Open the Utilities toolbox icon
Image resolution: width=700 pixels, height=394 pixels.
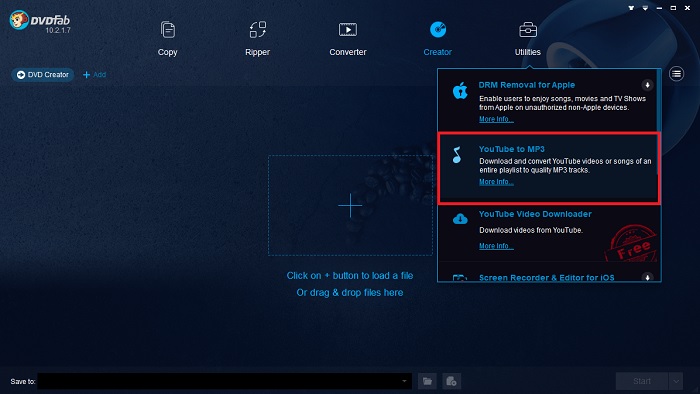coord(528,30)
